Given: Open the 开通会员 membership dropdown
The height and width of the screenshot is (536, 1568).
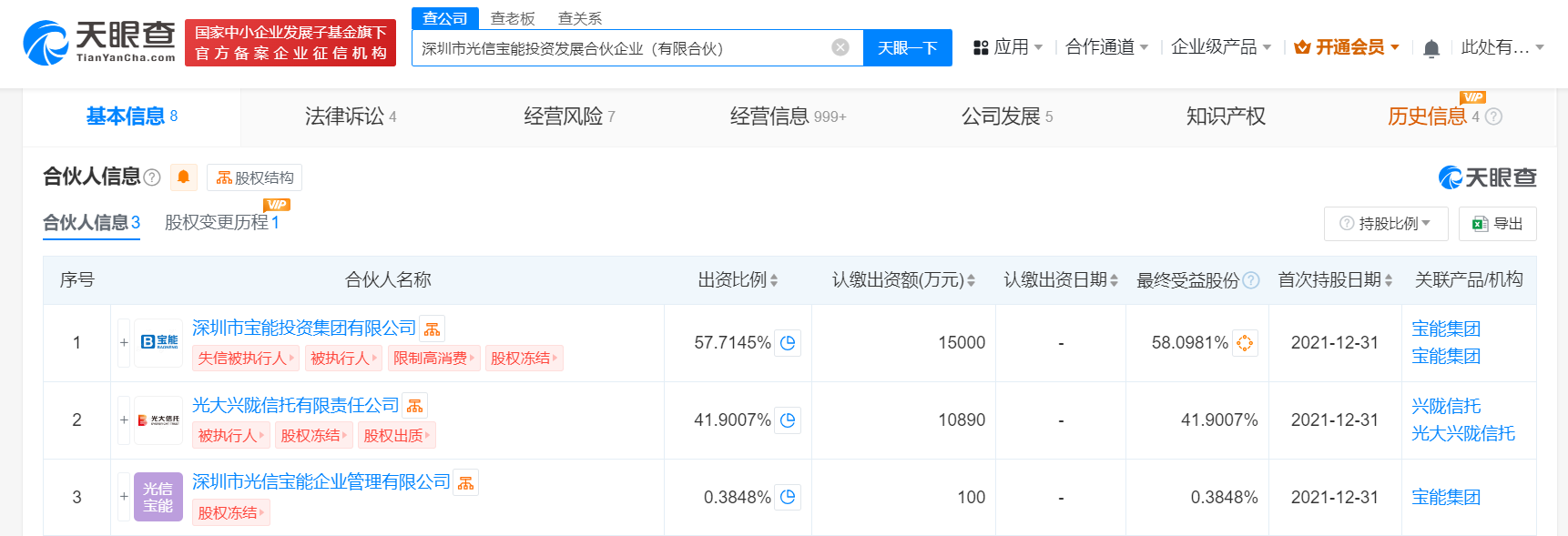Looking at the screenshot, I should tap(1347, 47).
